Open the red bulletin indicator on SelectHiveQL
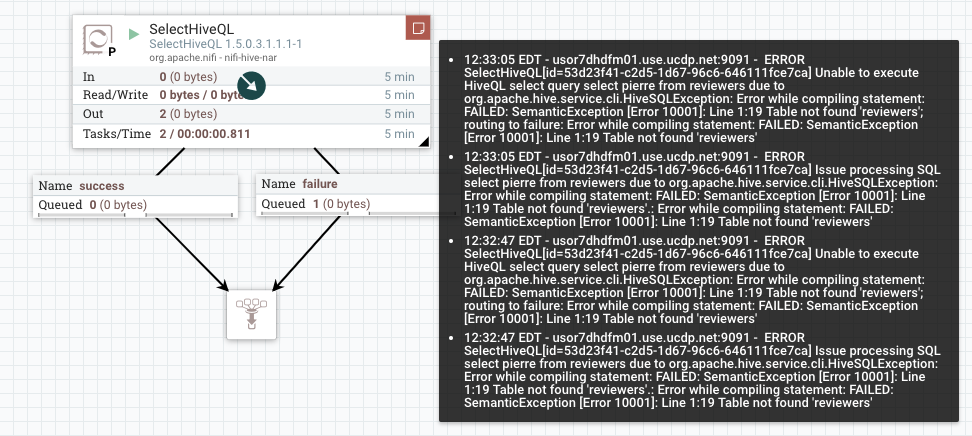Screen dimensions: 972x436 pos(418,28)
